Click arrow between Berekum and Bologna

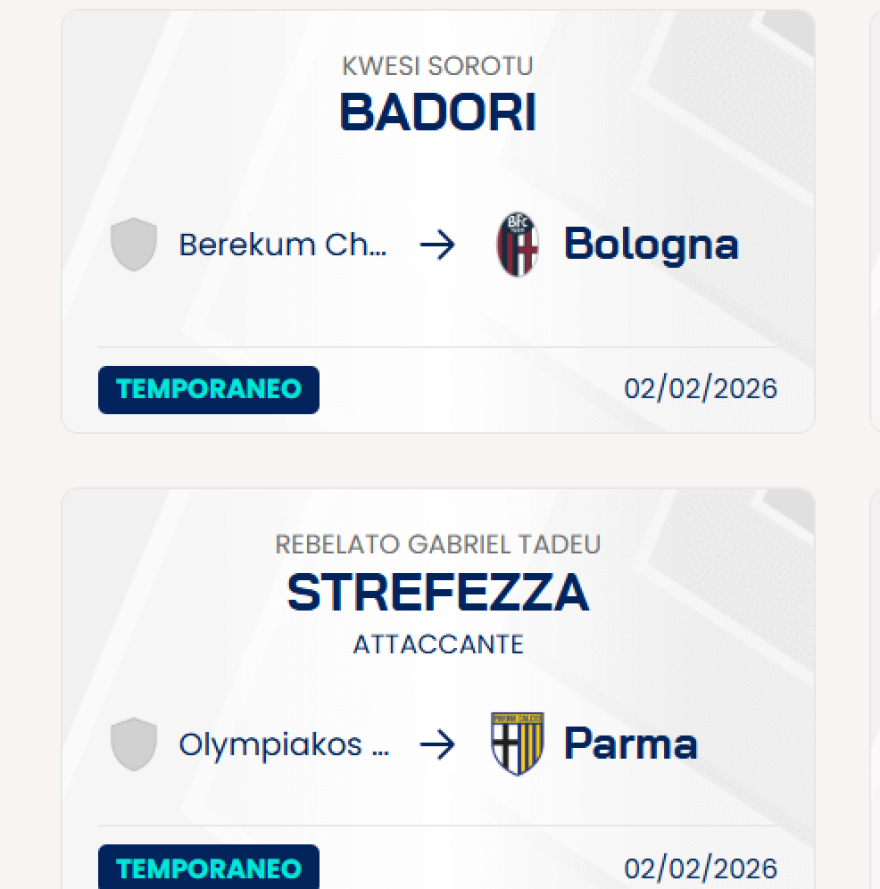click(437, 245)
